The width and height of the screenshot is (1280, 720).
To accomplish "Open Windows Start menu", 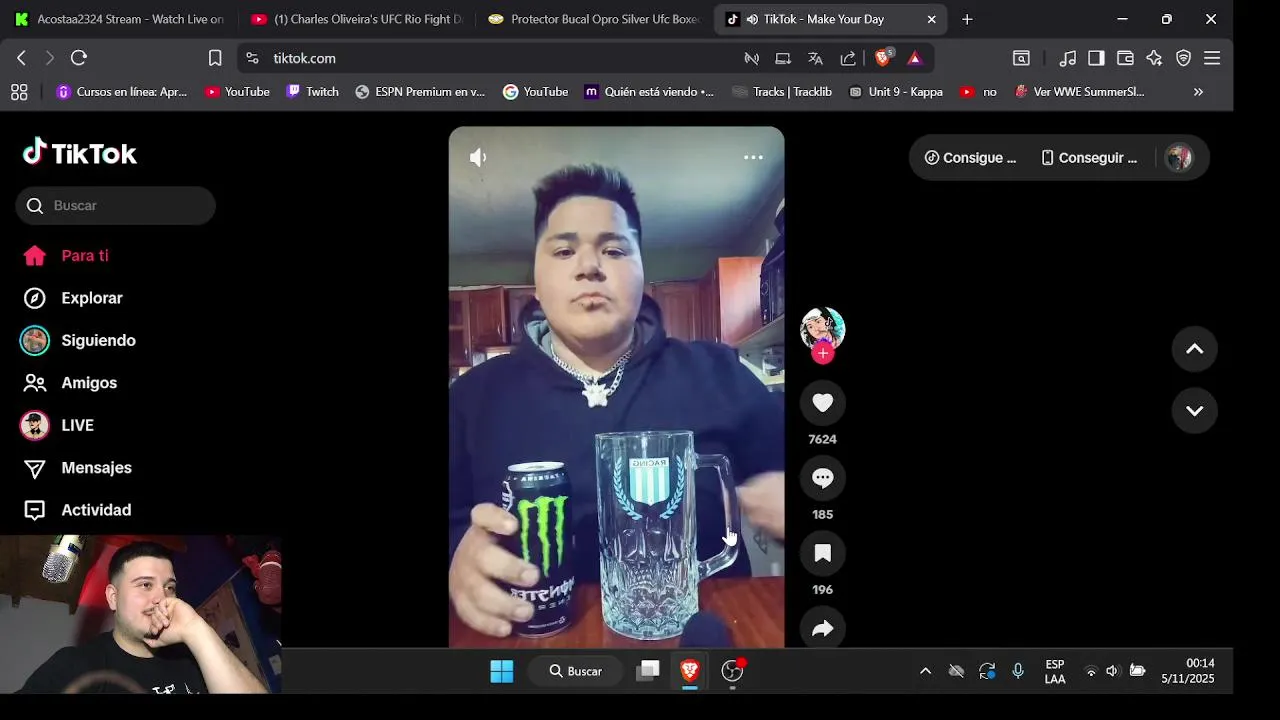I will click(502, 671).
